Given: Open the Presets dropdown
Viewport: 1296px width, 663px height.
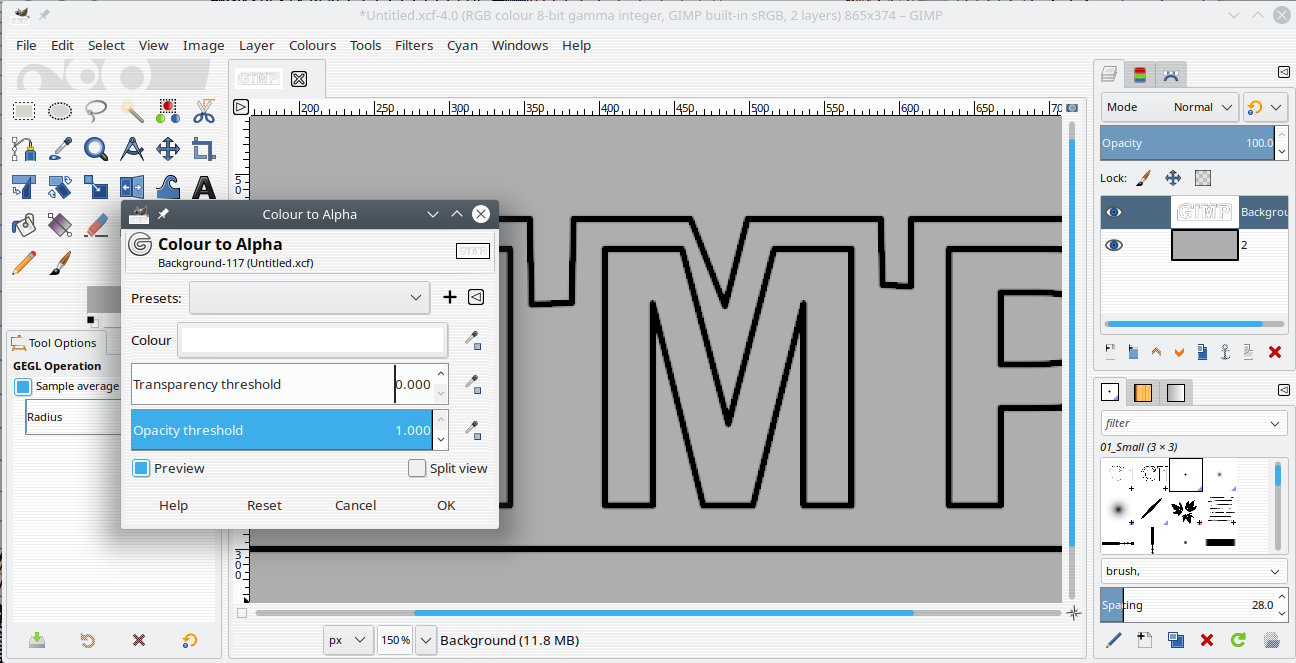Looking at the screenshot, I should coord(309,297).
